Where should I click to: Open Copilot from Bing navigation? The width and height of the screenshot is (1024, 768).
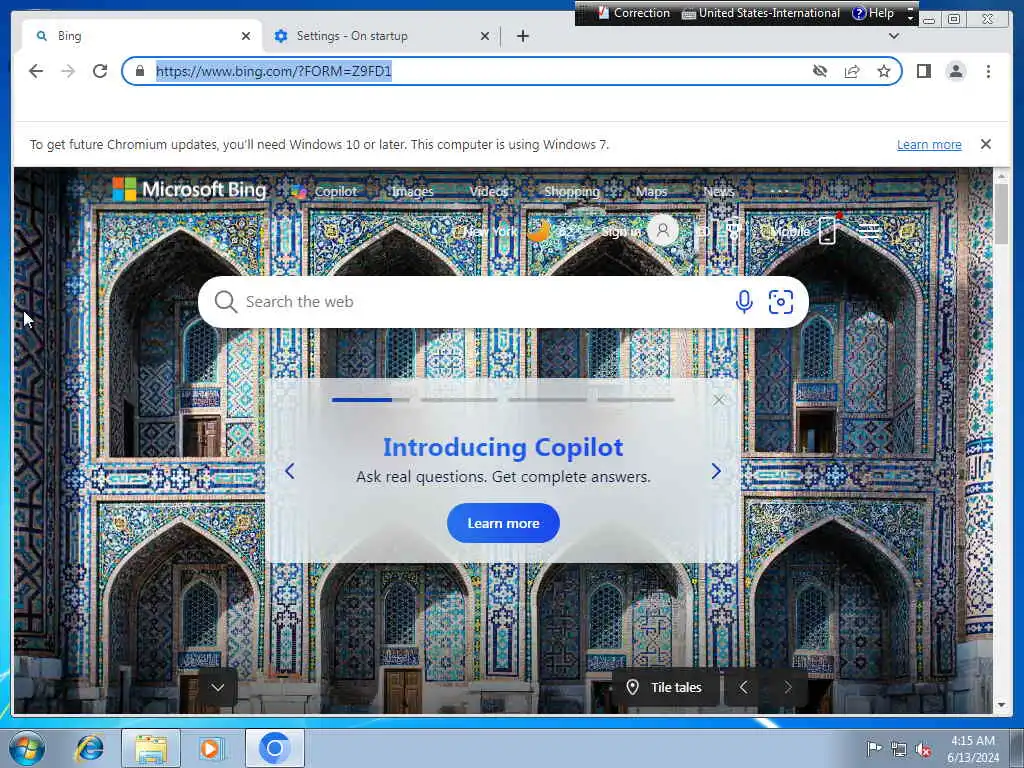pos(325,191)
